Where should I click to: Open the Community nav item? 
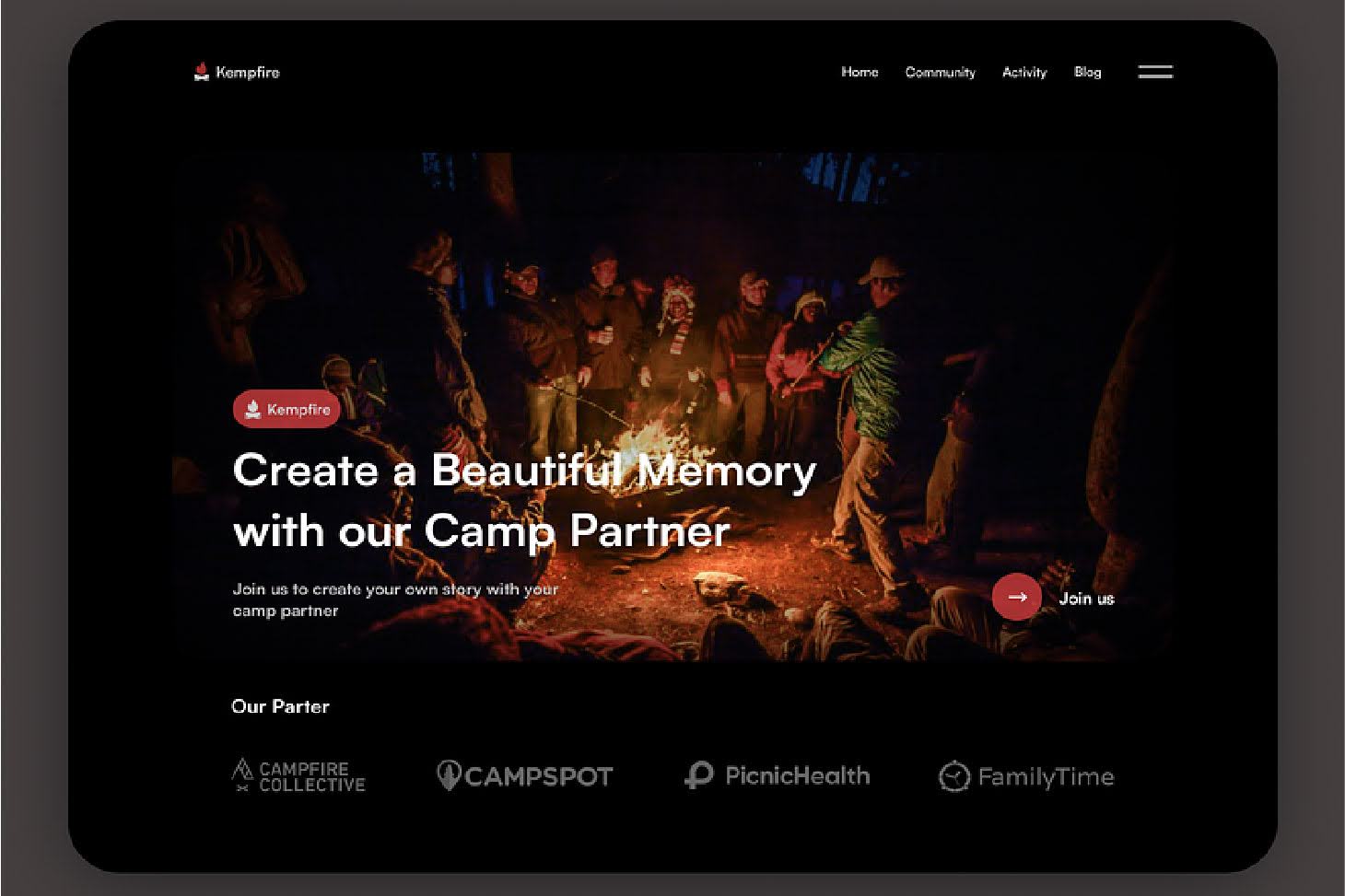[940, 72]
